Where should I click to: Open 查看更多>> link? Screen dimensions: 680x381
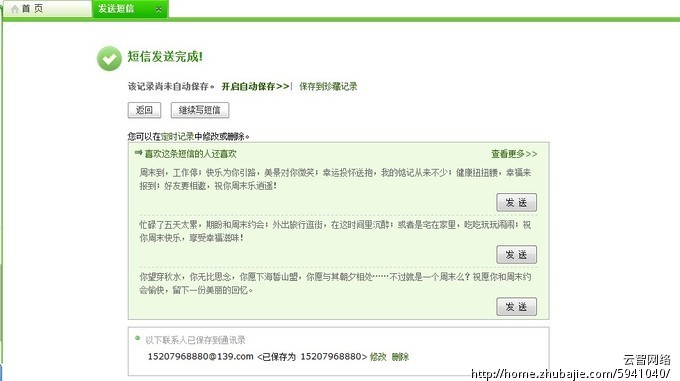[514, 154]
